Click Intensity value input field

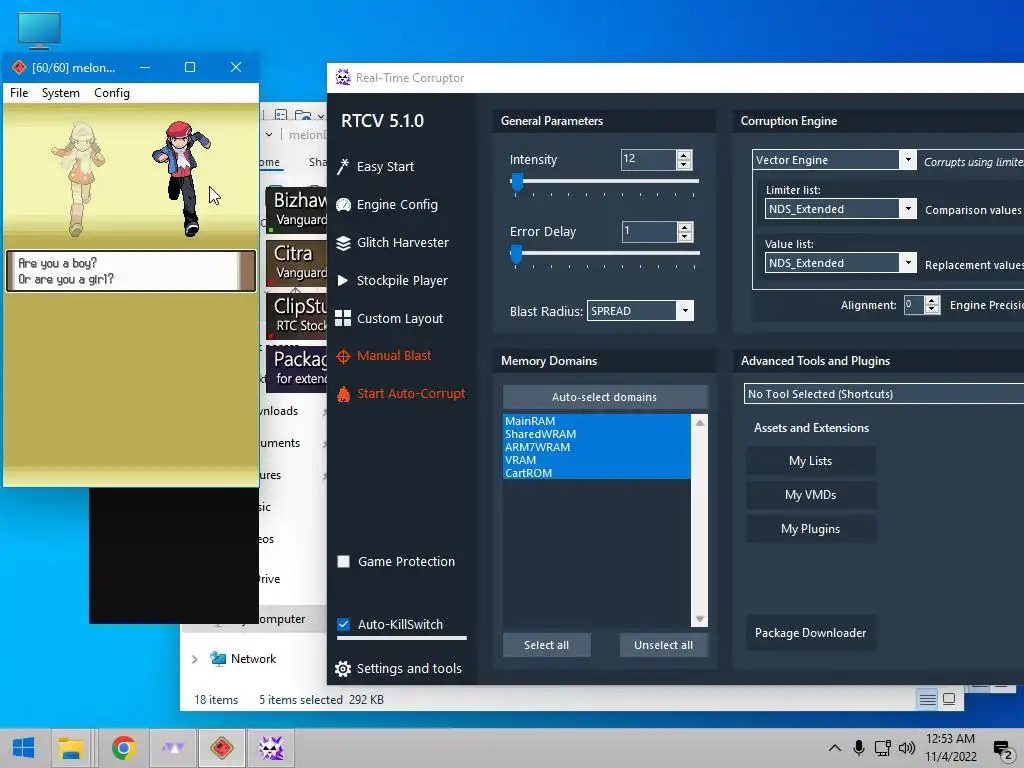pos(649,159)
